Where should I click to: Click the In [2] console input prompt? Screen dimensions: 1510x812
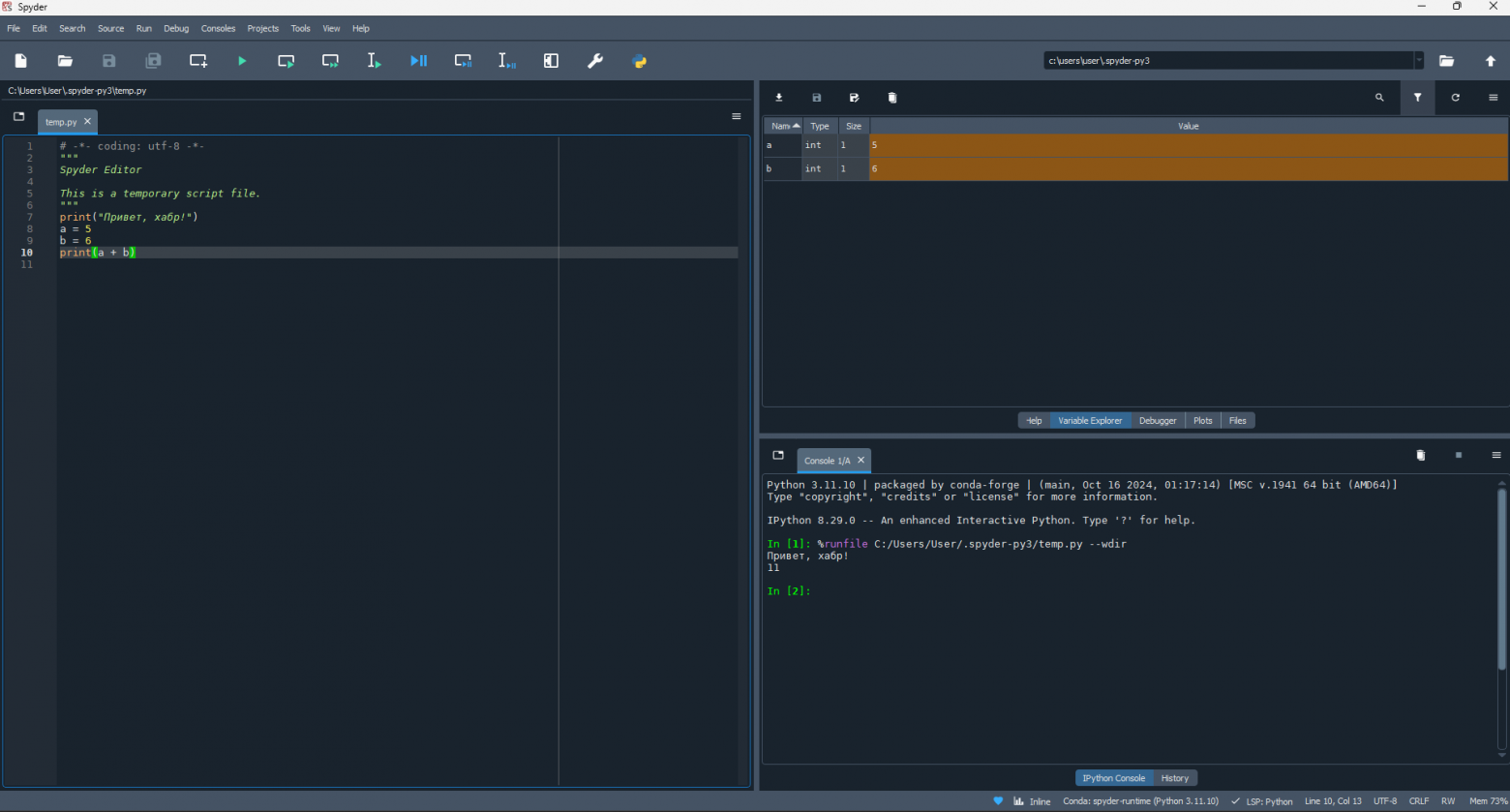pos(789,591)
